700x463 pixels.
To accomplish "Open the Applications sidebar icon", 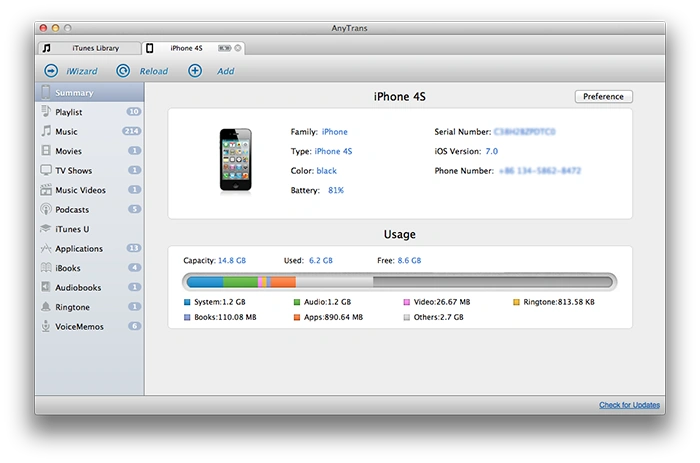I will [x=46, y=248].
